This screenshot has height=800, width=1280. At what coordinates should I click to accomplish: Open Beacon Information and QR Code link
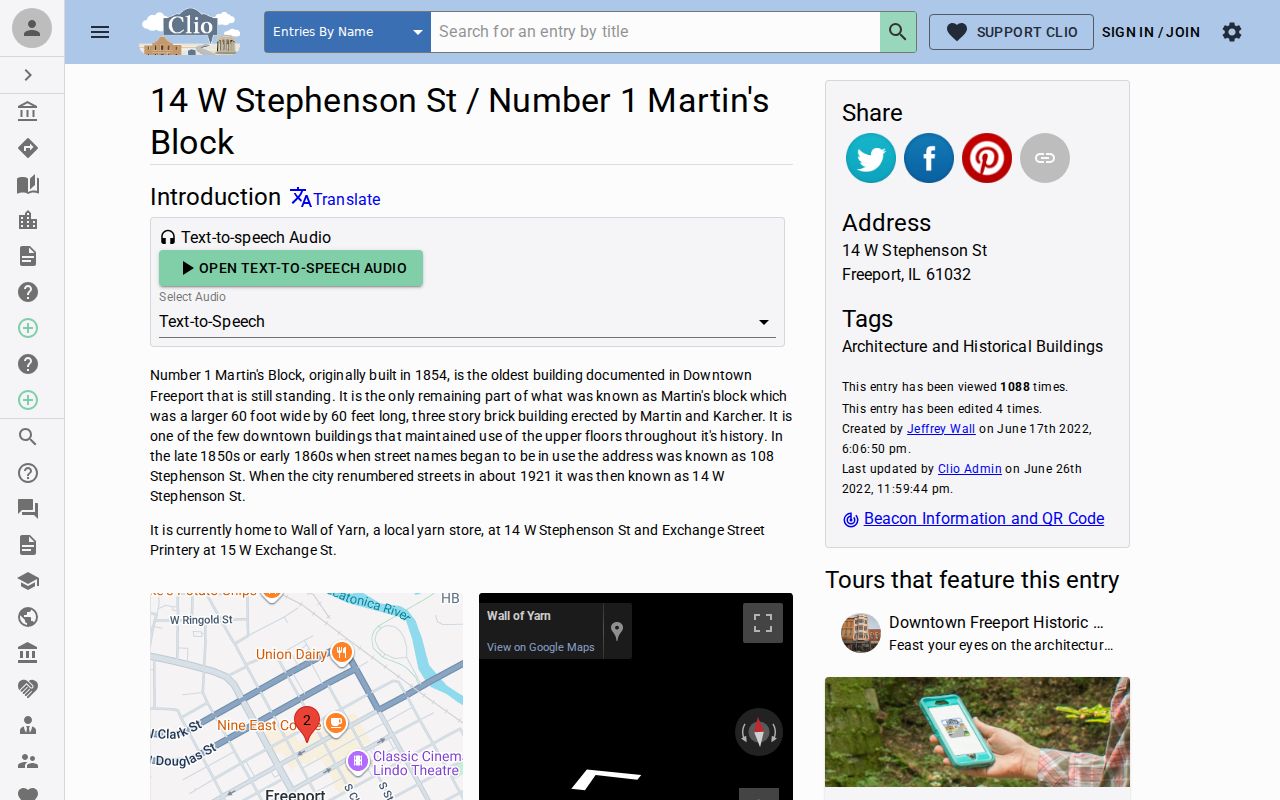(x=984, y=518)
